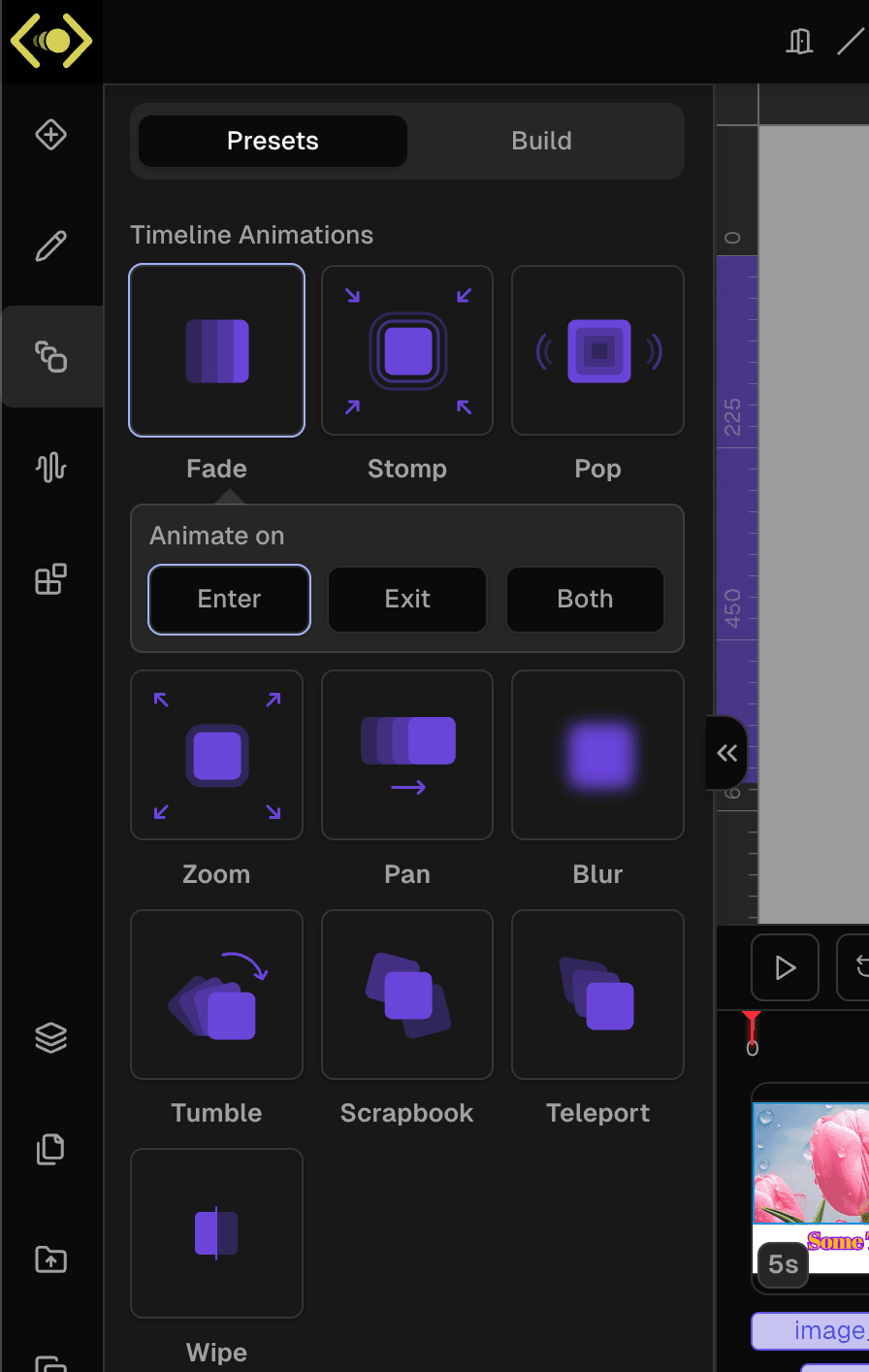Select the pen editing tool in the sidebar

50,245
